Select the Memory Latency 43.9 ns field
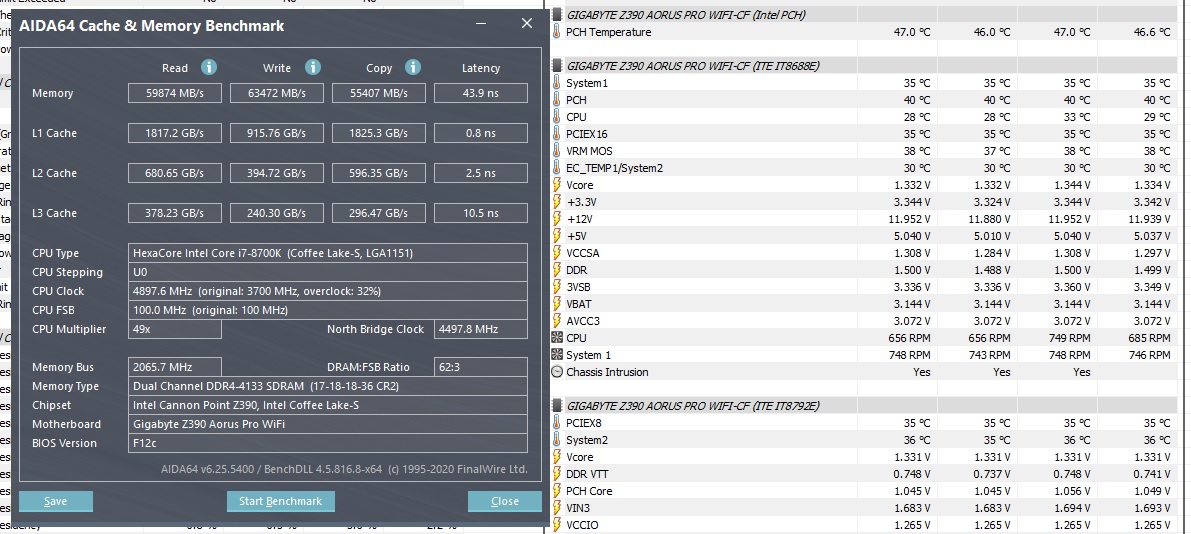Viewport: 1191px width, 534px height. [x=481, y=93]
